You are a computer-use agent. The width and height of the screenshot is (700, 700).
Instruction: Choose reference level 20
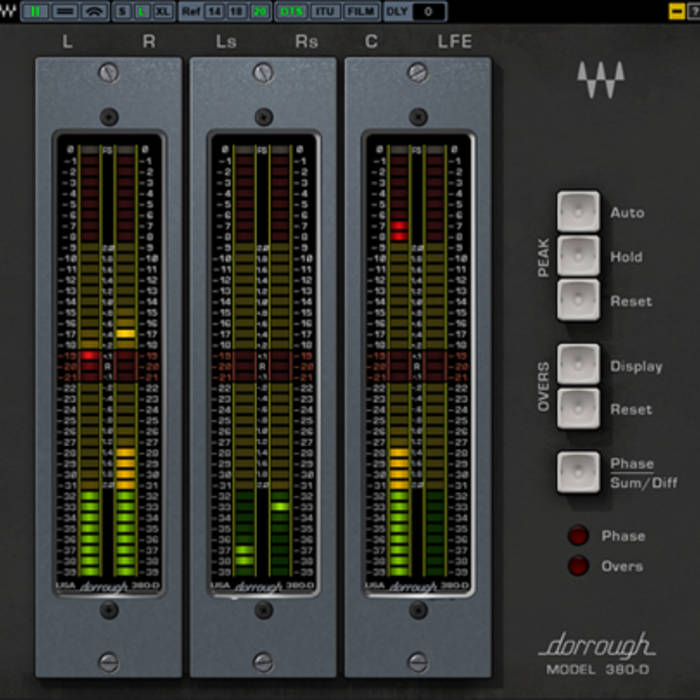click(260, 11)
